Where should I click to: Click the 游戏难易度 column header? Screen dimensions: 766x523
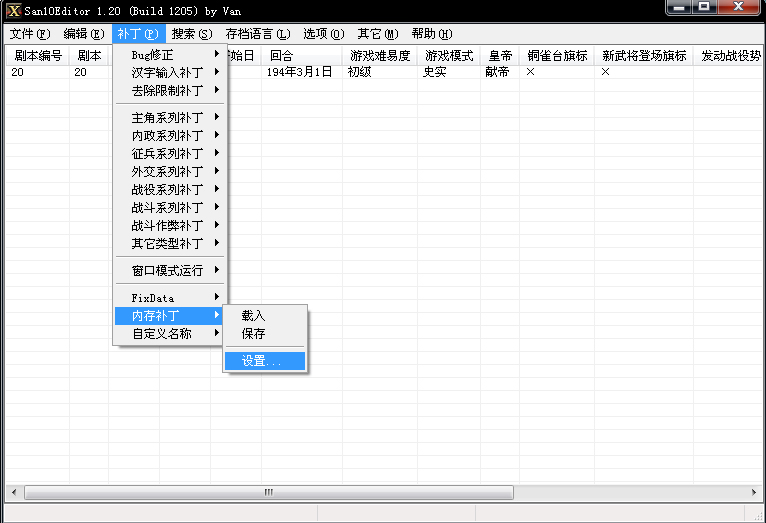click(380, 56)
